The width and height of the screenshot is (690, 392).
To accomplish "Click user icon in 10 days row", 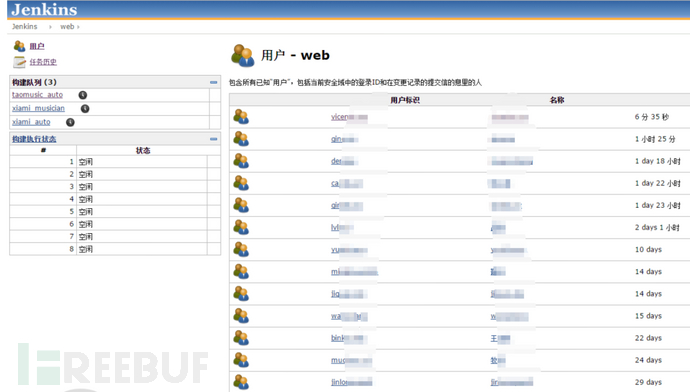I will (x=241, y=249).
